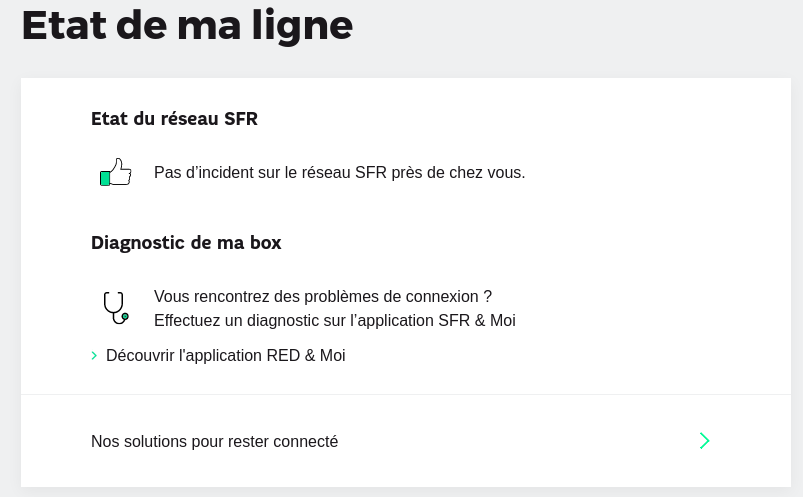Click the words RED & Moi in the link
Image resolution: width=803 pixels, height=497 pixels.
point(306,356)
